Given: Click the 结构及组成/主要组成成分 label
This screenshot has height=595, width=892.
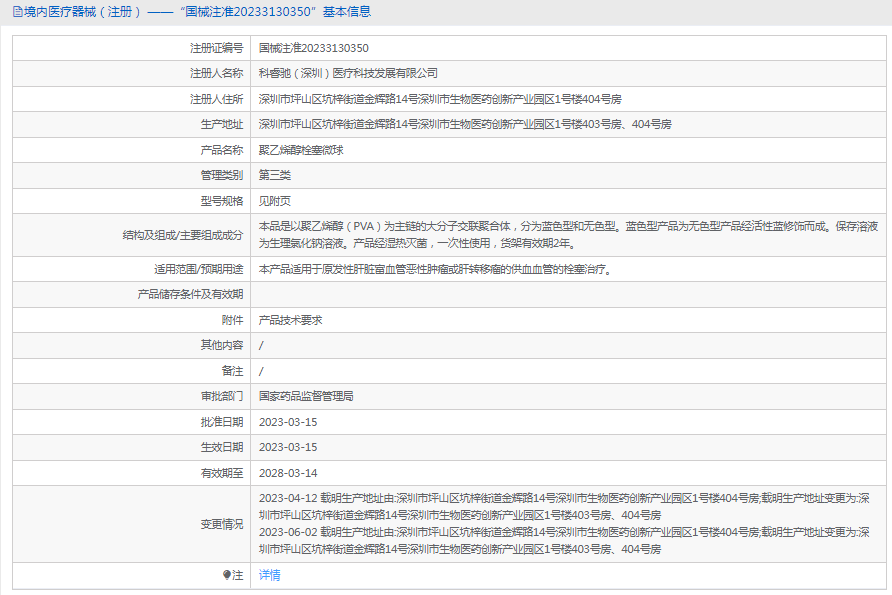Looking at the screenshot, I should [183, 235].
